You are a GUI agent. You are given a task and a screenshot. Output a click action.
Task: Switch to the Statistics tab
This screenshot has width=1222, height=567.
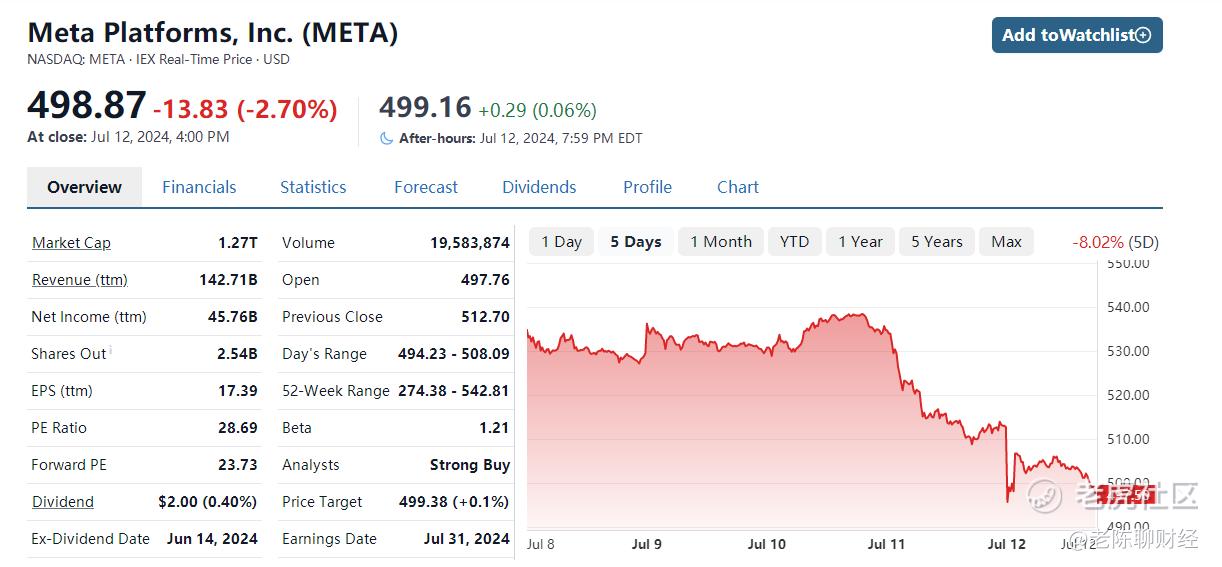click(313, 187)
